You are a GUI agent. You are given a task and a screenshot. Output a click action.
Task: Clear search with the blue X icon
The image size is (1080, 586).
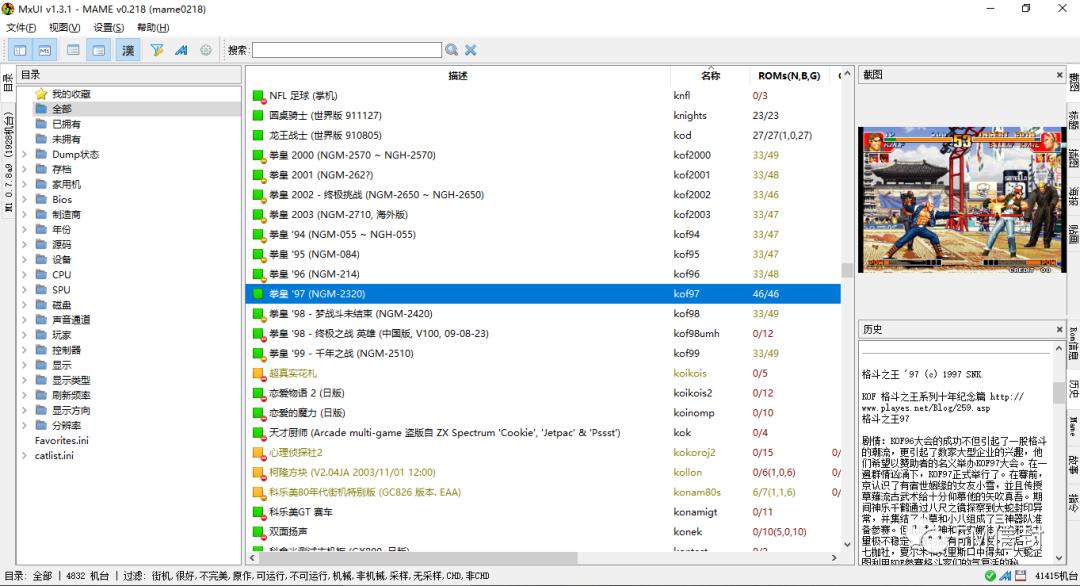point(470,50)
